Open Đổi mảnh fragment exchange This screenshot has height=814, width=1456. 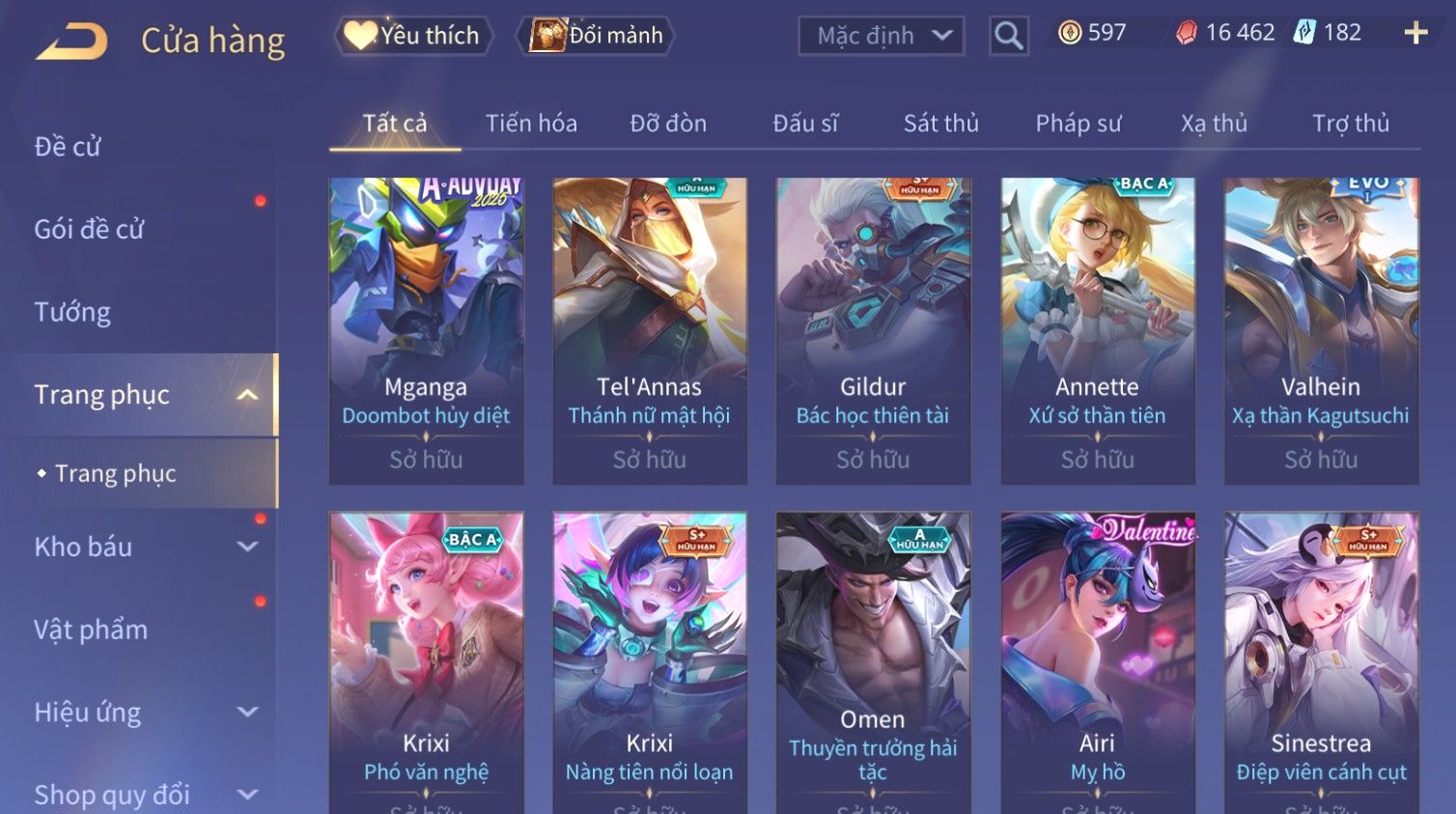[599, 36]
